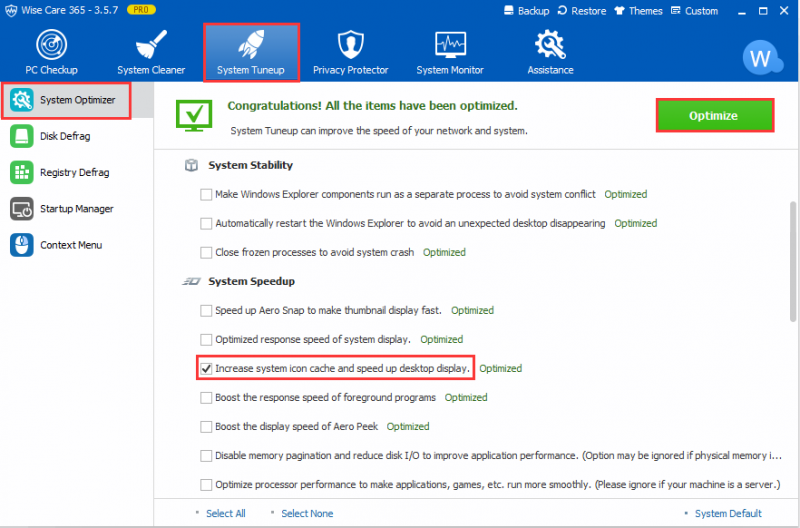Screen dimensions: 800x528
Task: Click the Backup disk icon
Action: point(509,11)
